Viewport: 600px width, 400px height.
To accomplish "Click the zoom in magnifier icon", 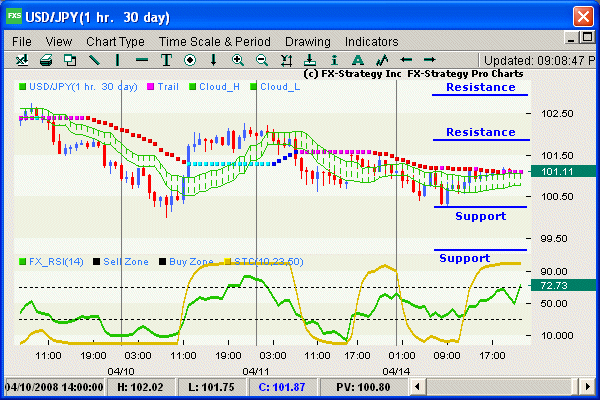I will (238, 60).
